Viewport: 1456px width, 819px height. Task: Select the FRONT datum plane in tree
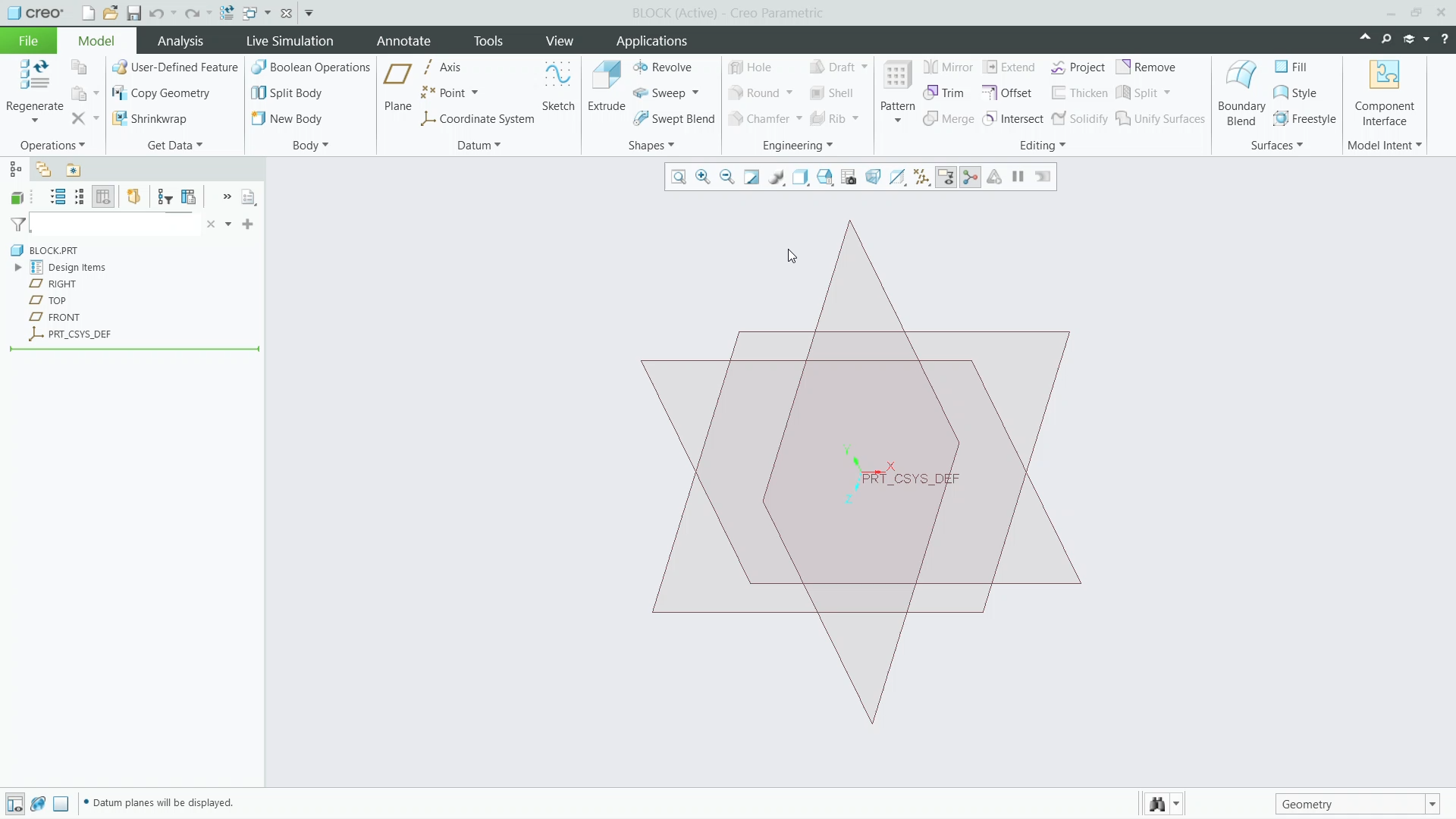pos(64,317)
